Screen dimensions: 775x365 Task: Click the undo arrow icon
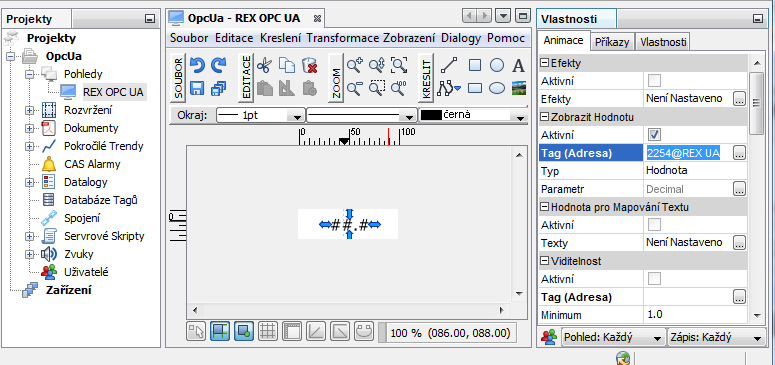click(197, 65)
